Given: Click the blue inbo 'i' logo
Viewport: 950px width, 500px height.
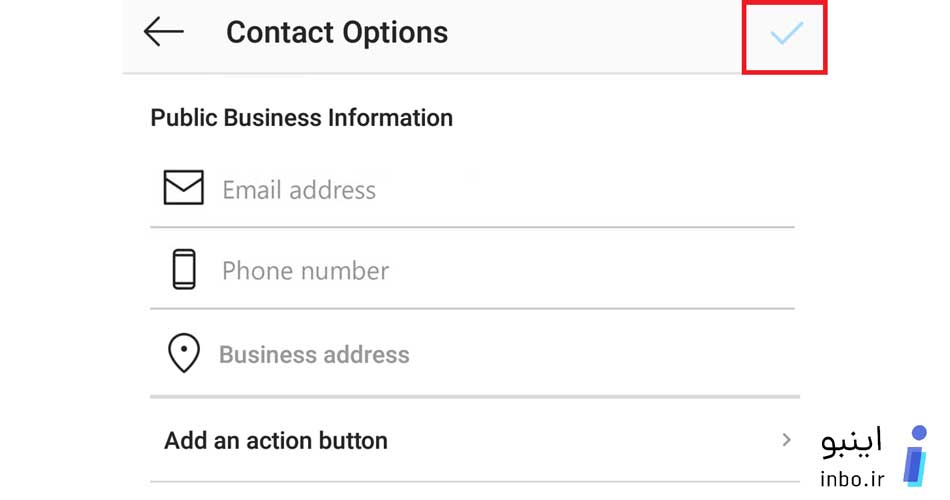Looking at the screenshot, I should [x=915, y=456].
